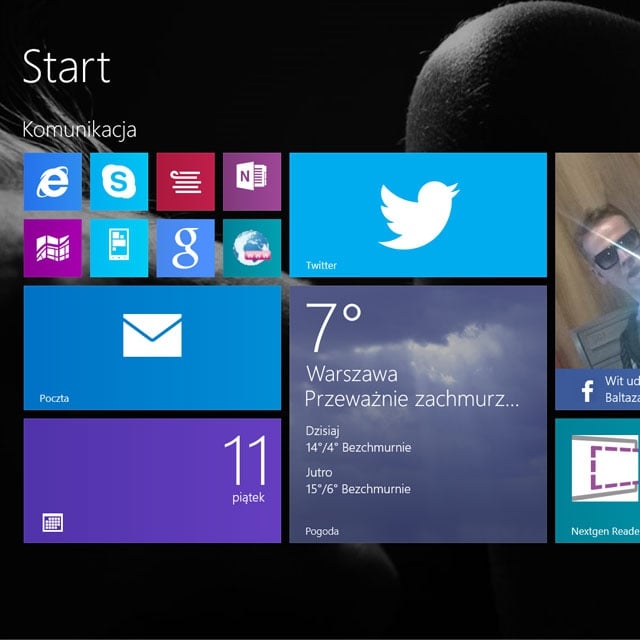Click the Start title text
640x640 pixels.
pos(66,66)
